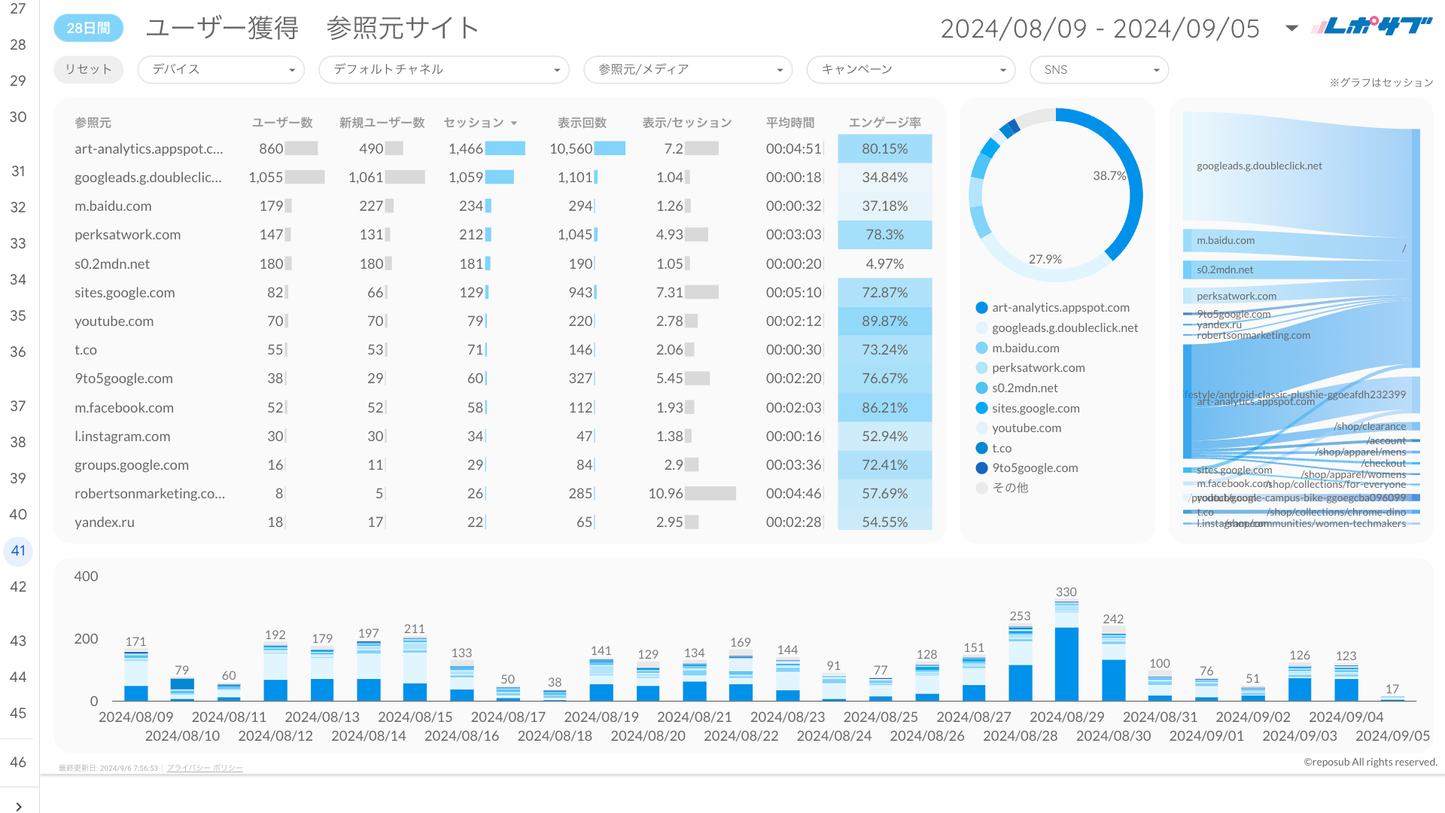Expand the 参照元/メディア filter
This screenshot has height=813, width=1445.
687,70
